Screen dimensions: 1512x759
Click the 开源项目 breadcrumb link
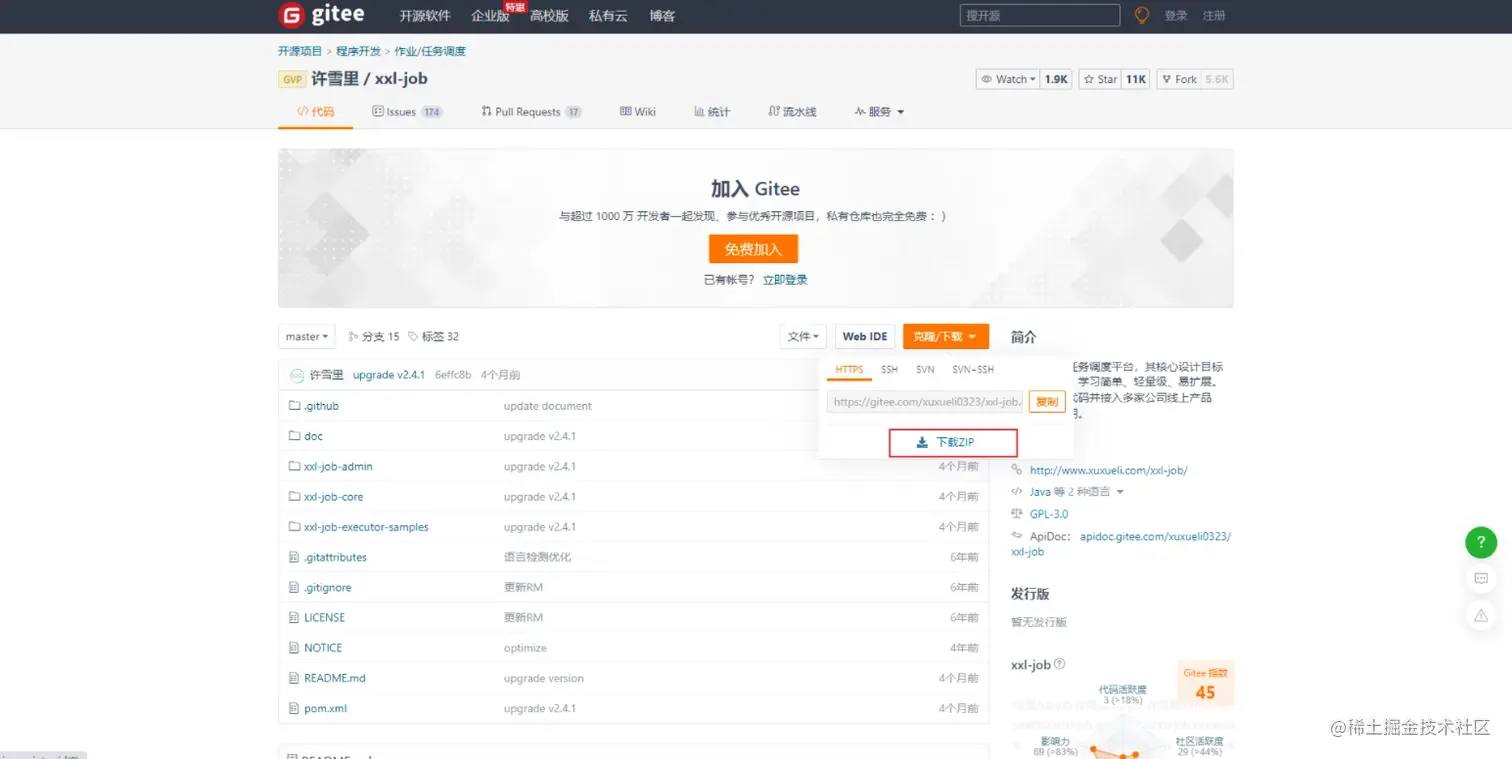pos(300,51)
